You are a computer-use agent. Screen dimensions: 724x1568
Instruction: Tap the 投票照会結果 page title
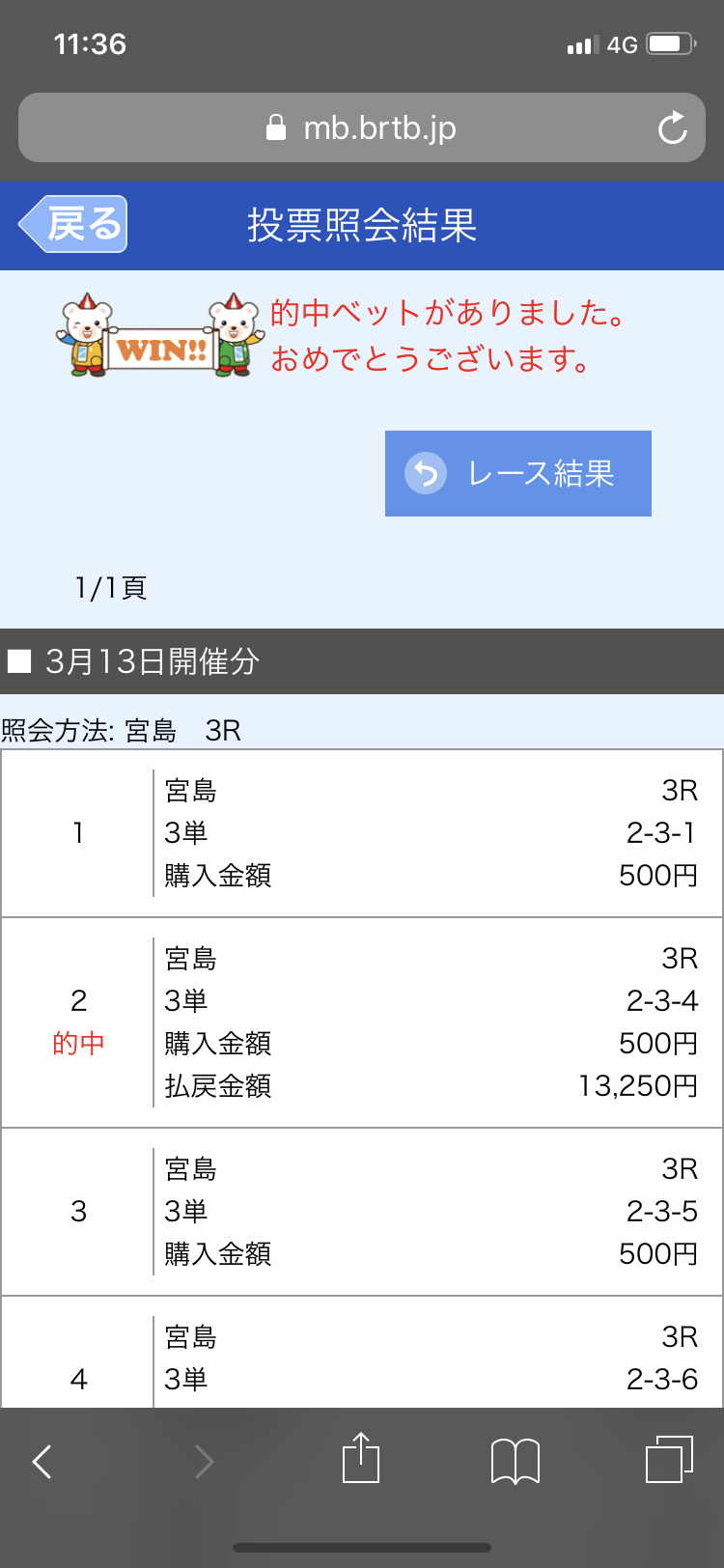362,225
